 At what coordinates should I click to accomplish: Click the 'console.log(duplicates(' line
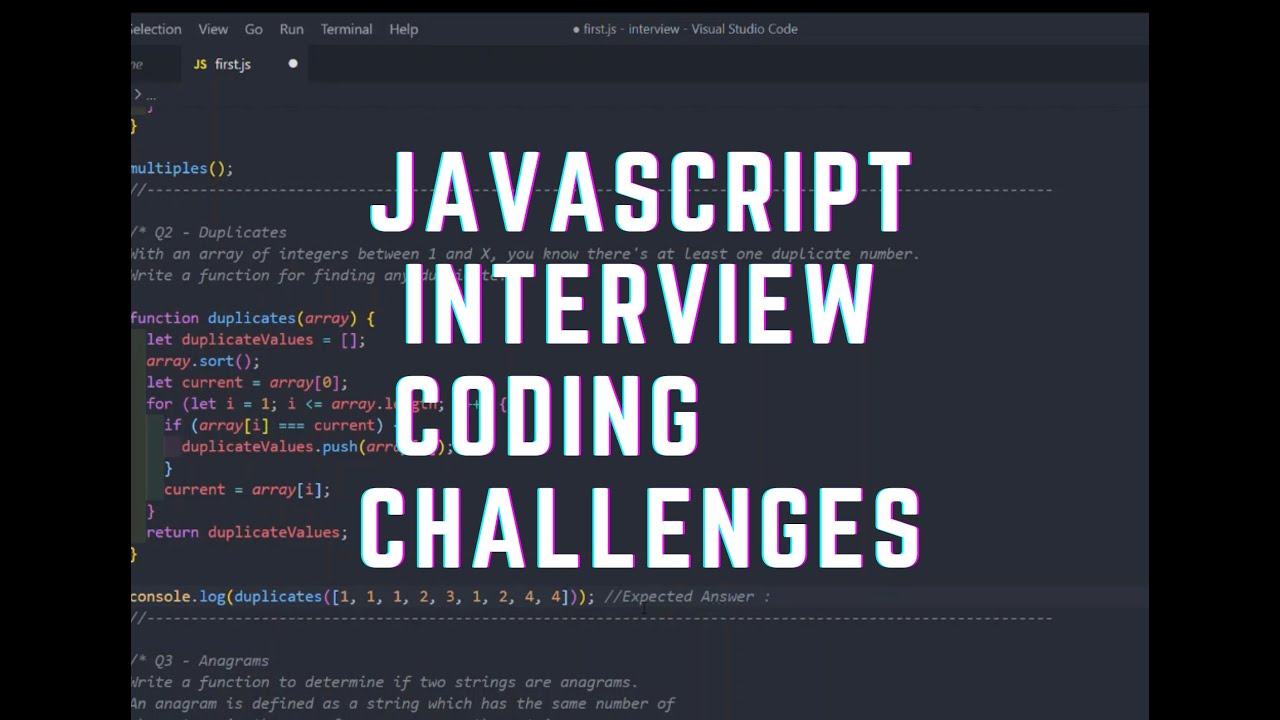click(363, 596)
